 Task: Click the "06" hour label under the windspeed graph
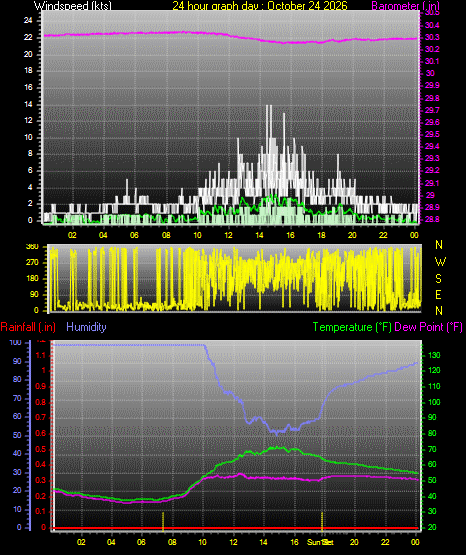134,235
